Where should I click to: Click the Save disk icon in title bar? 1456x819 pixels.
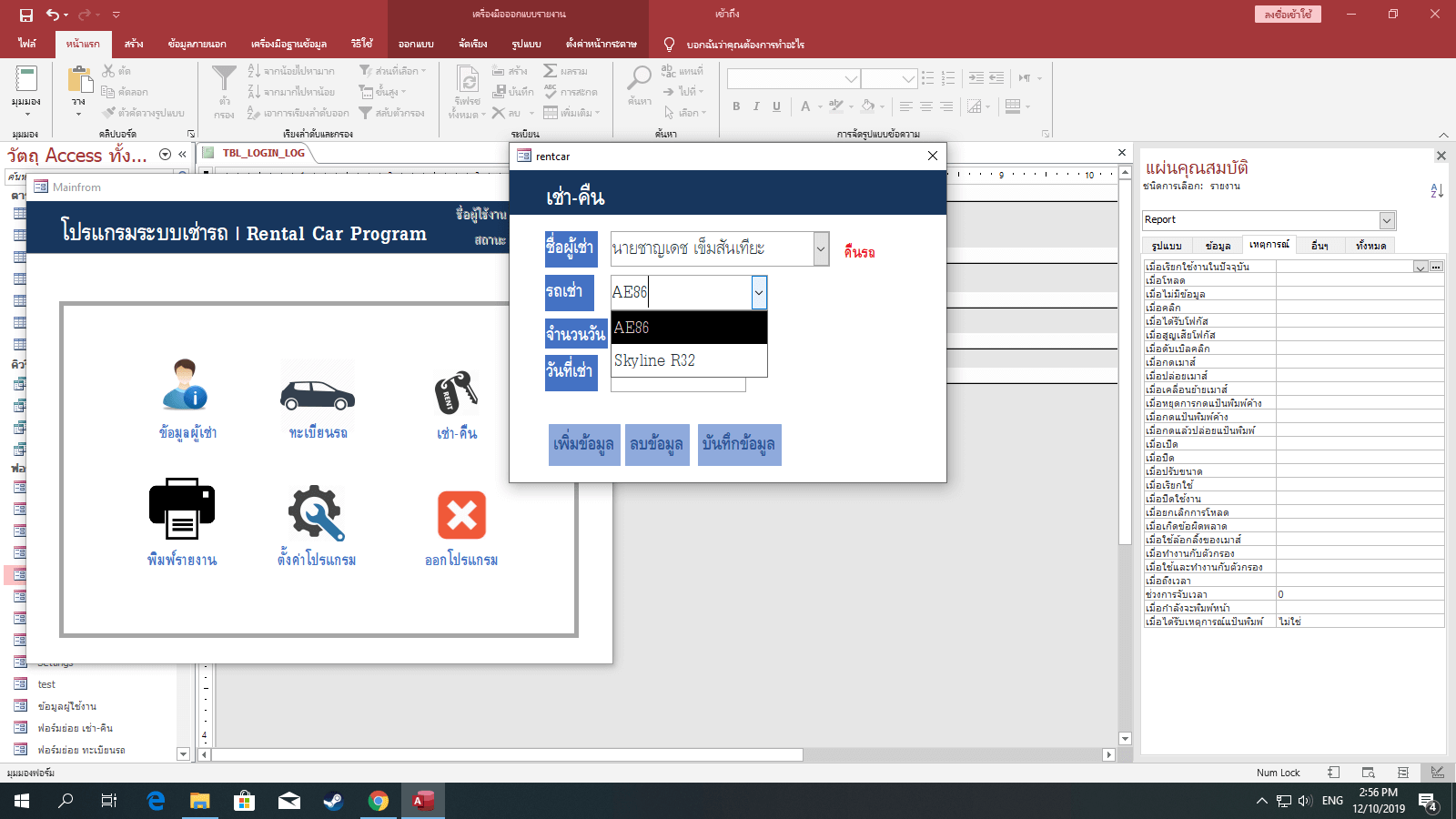click(25, 15)
